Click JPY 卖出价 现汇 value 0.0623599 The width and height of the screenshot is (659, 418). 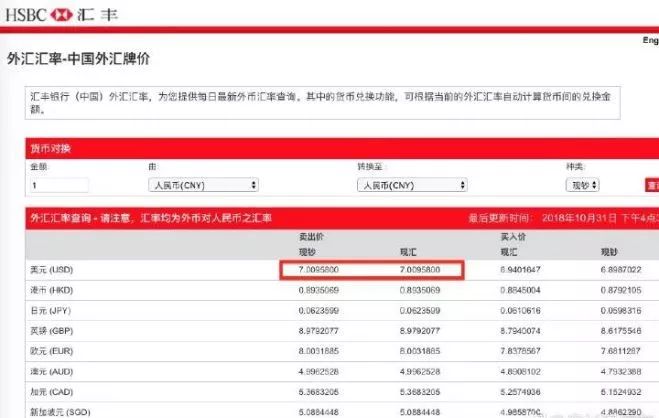pyautogui.click(x=420, y=311)
